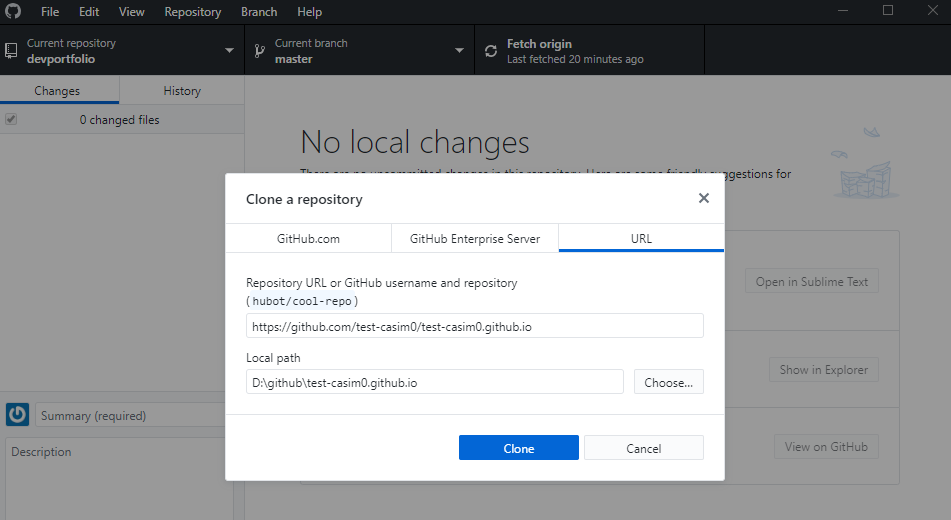Click the Repository URL input field

[x=475, y=326]
